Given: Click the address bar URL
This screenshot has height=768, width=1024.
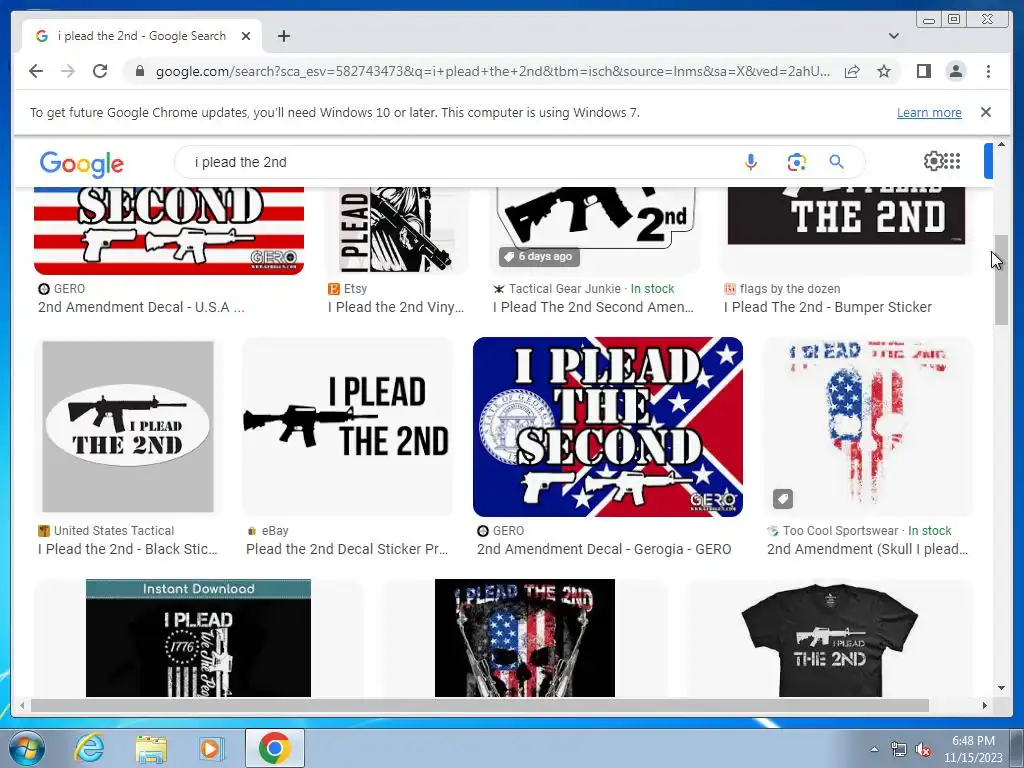Looking at the screenshot, I should pyautogui.click(x=493, y=71).
